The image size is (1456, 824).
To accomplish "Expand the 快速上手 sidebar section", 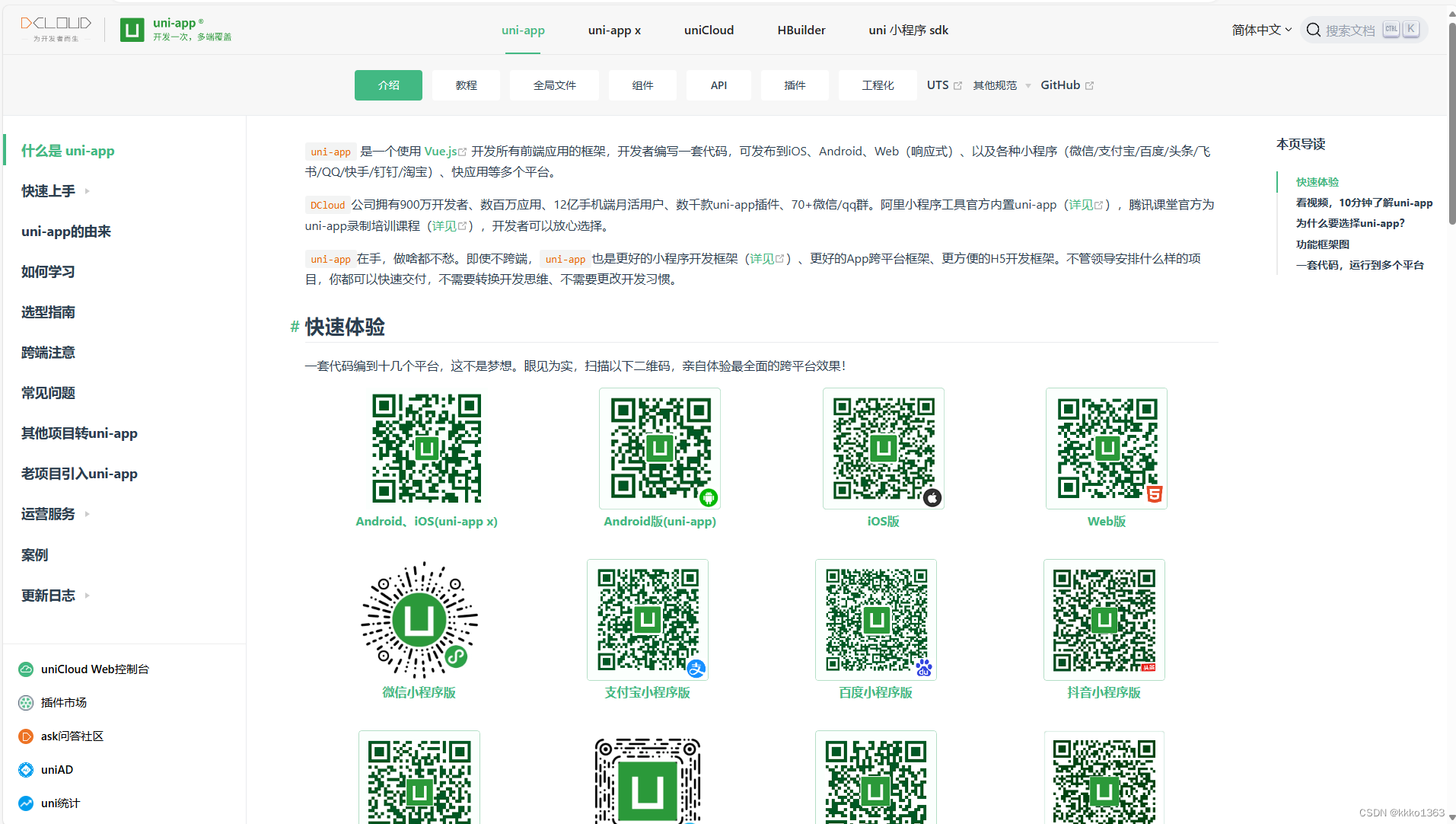I will coord(56,191).
